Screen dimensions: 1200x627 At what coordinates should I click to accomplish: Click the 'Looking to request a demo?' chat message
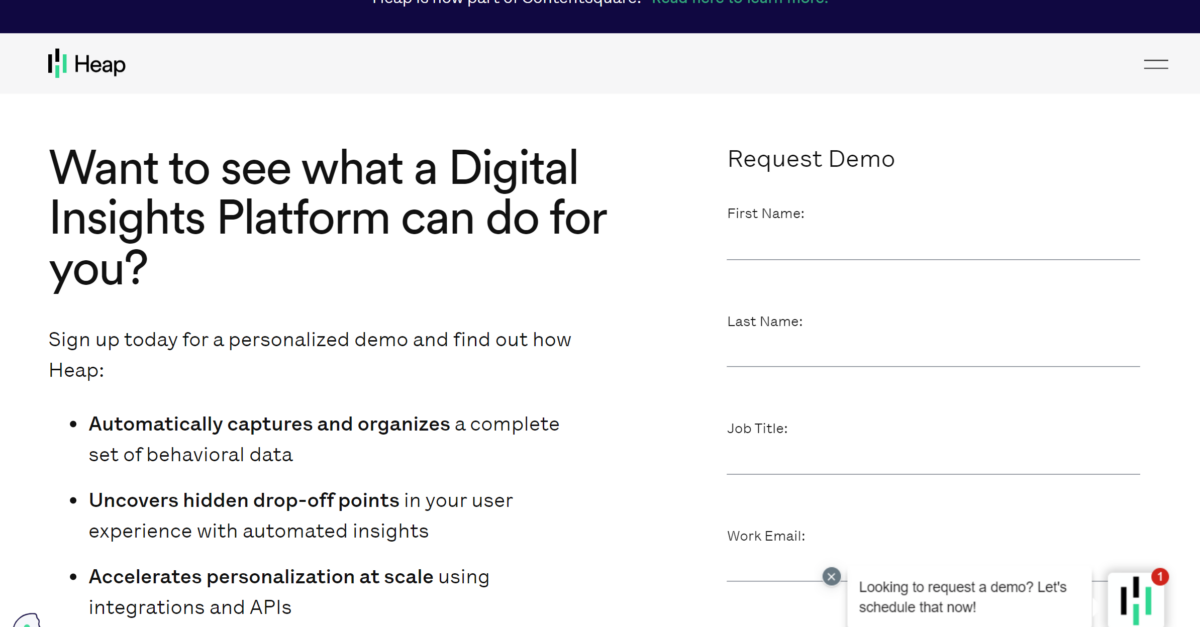tap(963, 597)
